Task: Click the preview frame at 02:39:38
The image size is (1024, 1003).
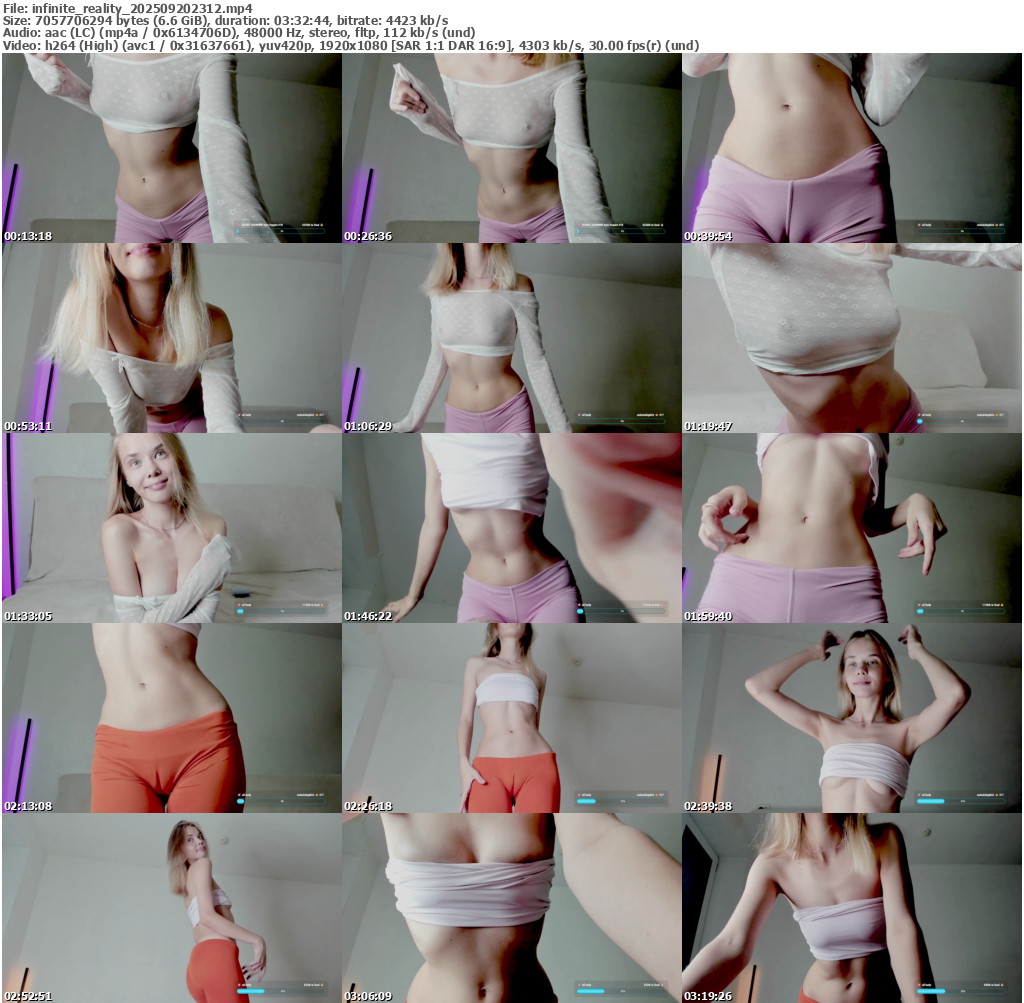Action: pos(852,718)
